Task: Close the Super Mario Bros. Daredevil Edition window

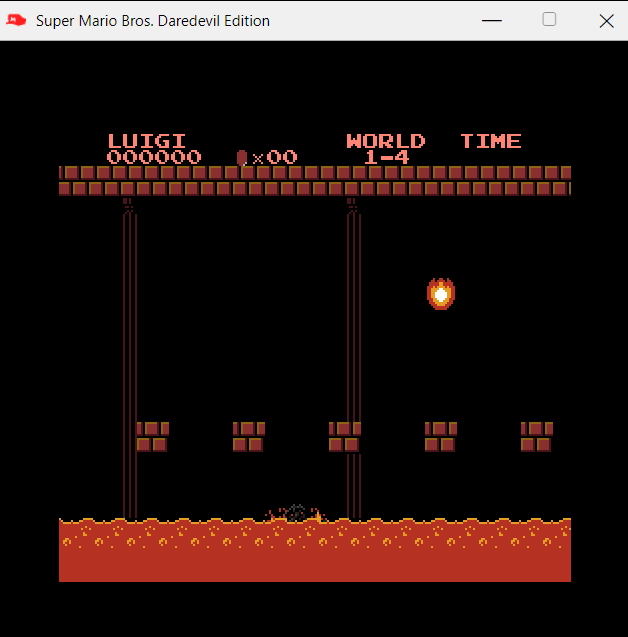Action: (606, 21)
